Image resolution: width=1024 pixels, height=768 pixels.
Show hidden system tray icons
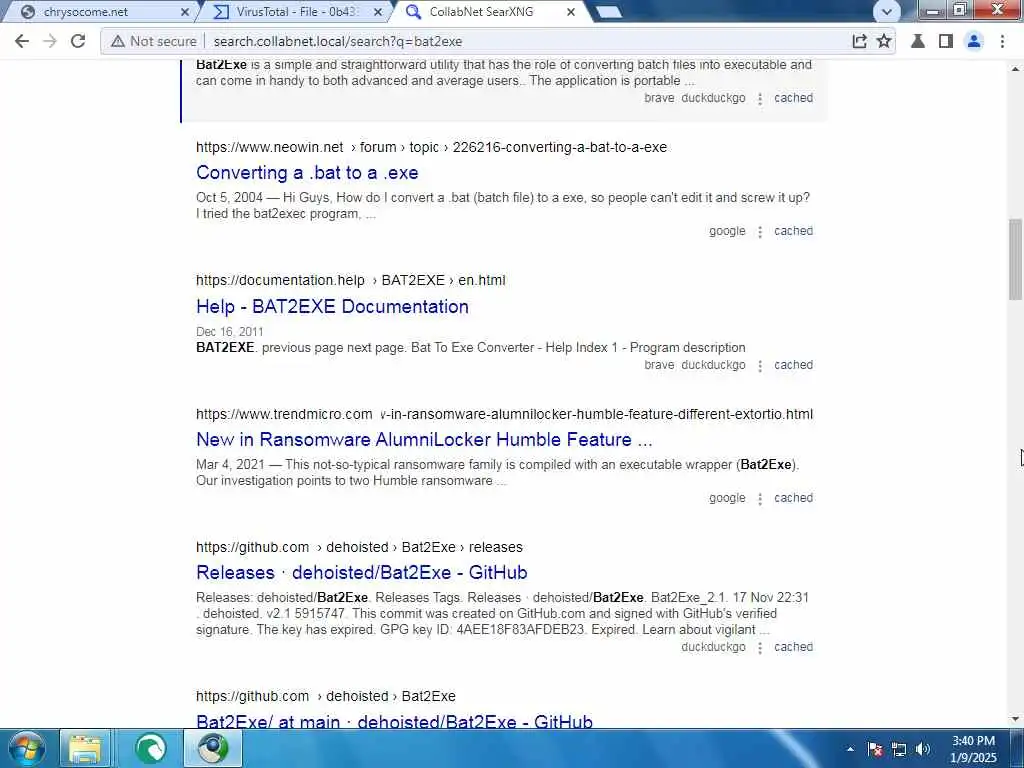point(850,749)
